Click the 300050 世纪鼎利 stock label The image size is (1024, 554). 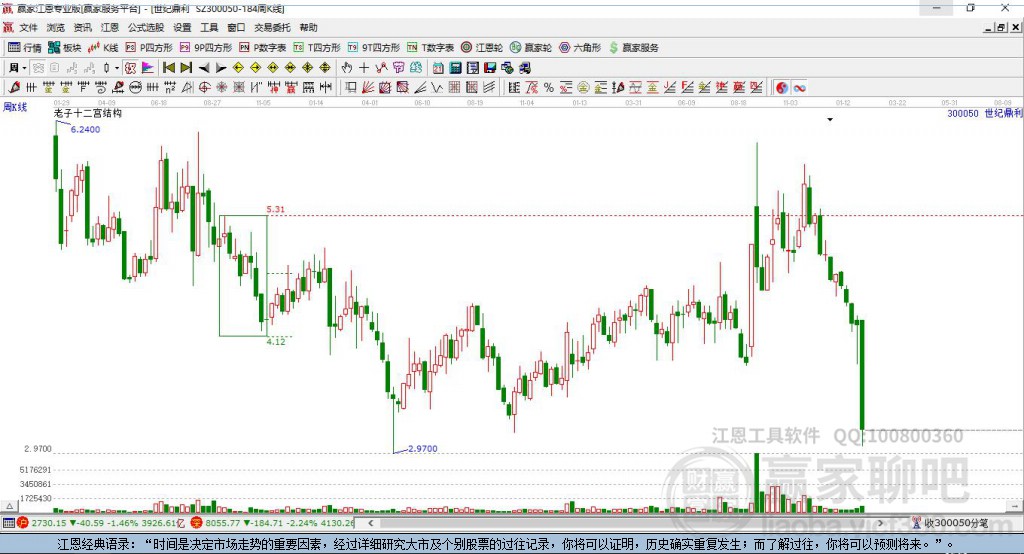[x=985, y=114]
